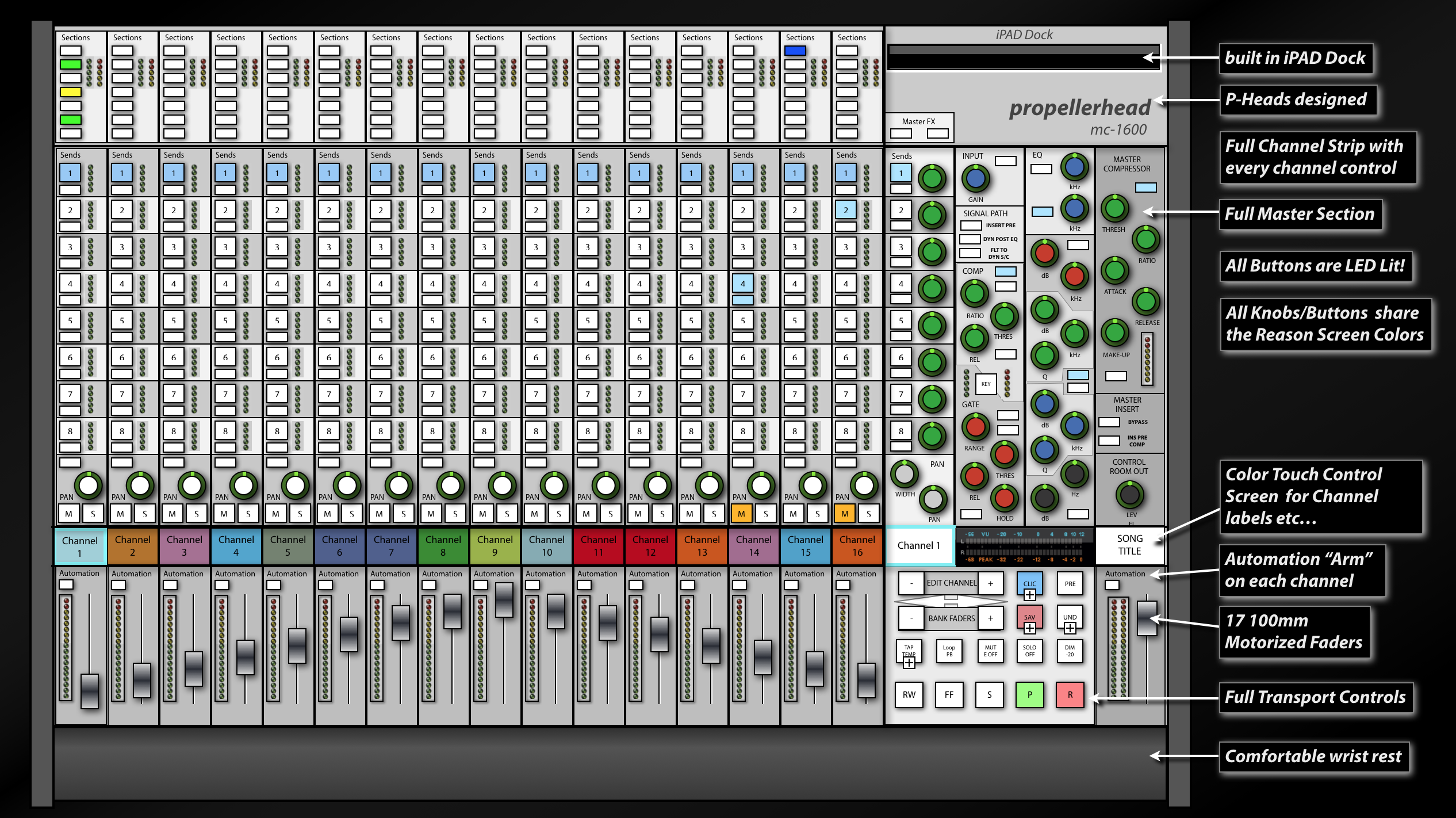
Task: Click the plus button next to BANK FADERS
Action: click(991, 618)
